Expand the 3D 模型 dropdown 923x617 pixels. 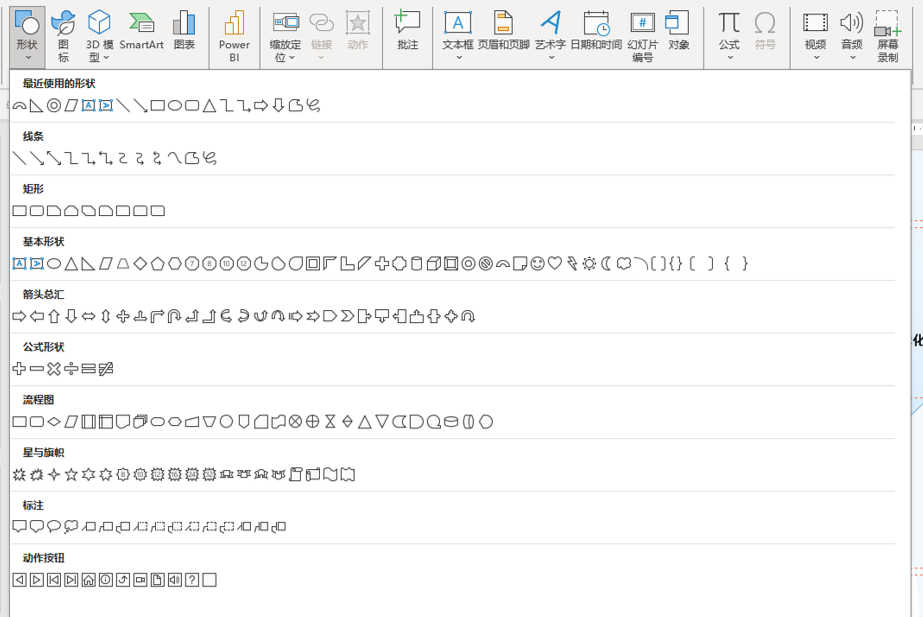coord(99,37)
